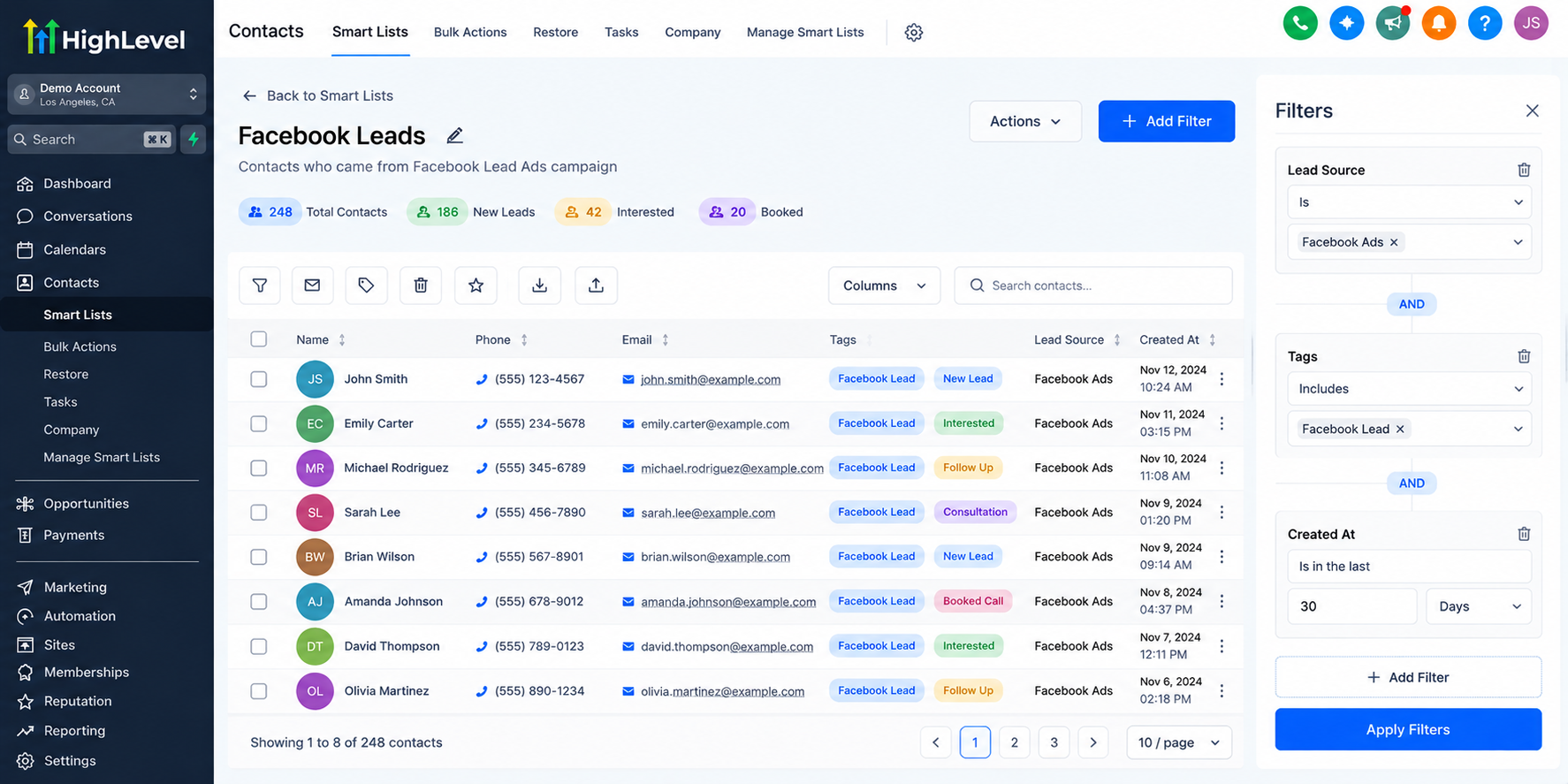Go to page 2 of contacts

point(1014,742)
